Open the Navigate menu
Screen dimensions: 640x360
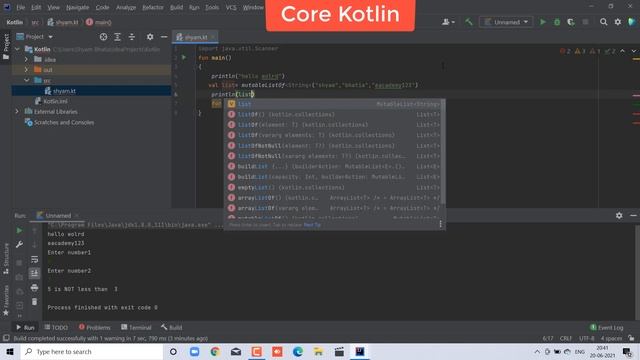[x=77, y=7]
